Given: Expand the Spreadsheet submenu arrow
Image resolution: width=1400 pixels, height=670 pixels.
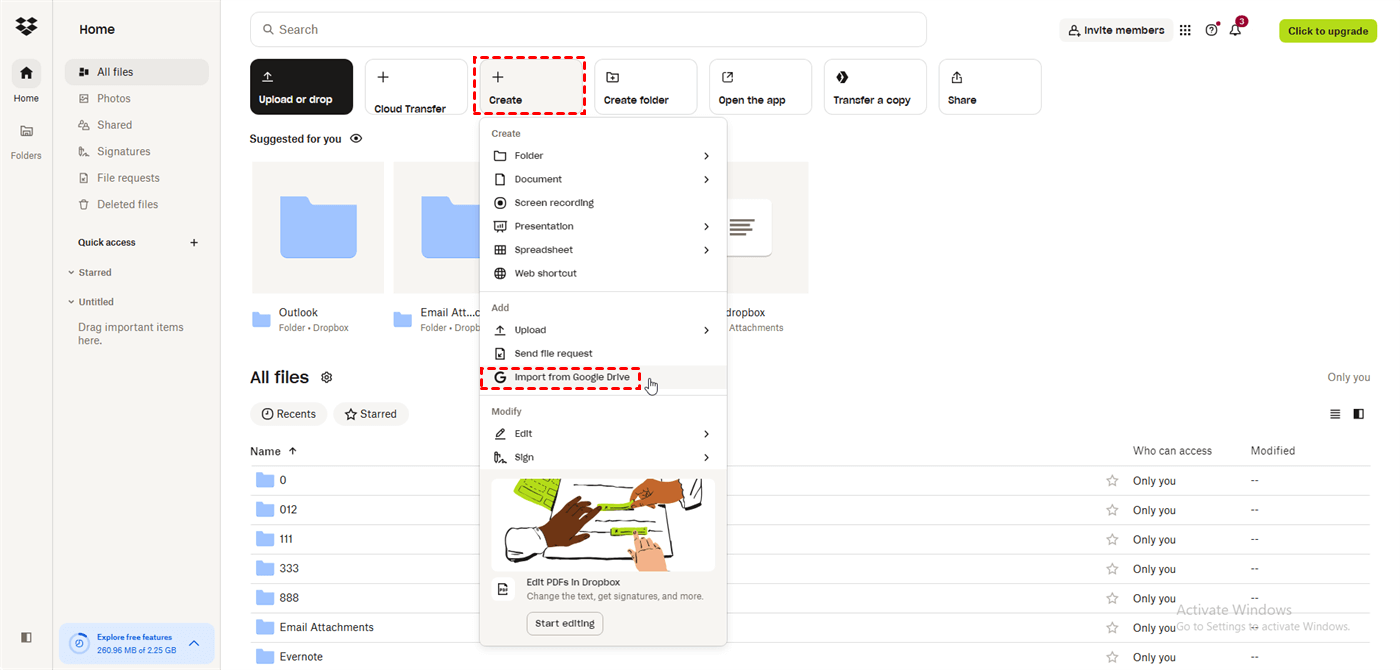Looking at the screenshot, I should pos(706,250).
